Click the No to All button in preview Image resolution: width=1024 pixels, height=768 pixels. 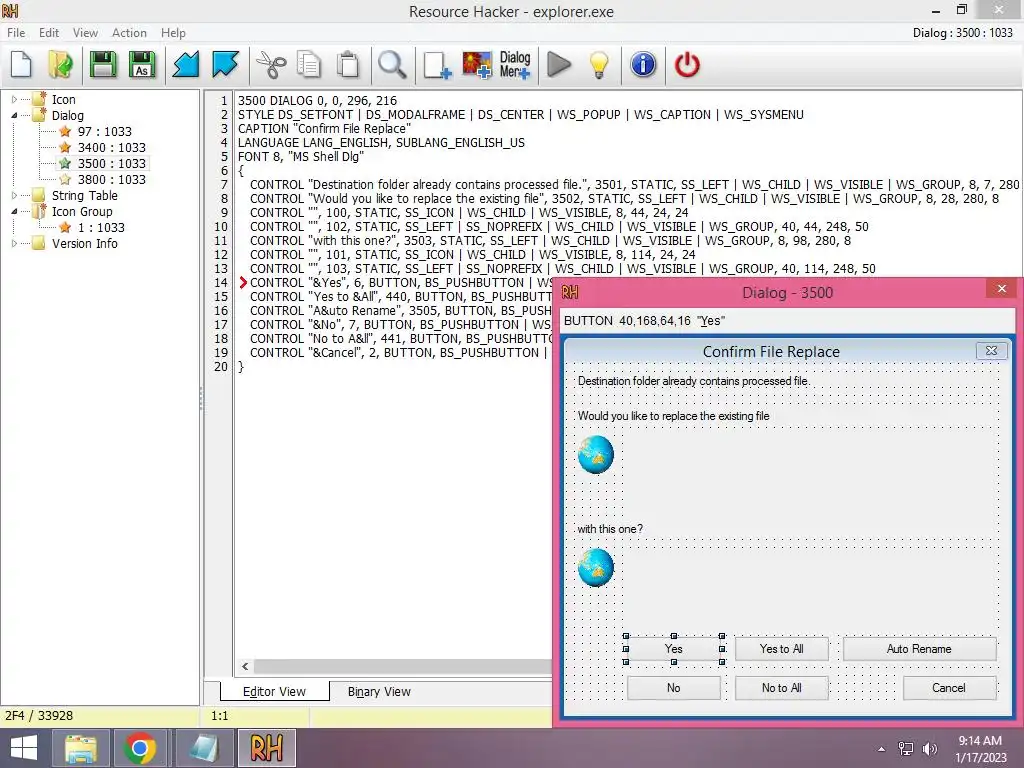pyautogui.click(x=782, y=688)
